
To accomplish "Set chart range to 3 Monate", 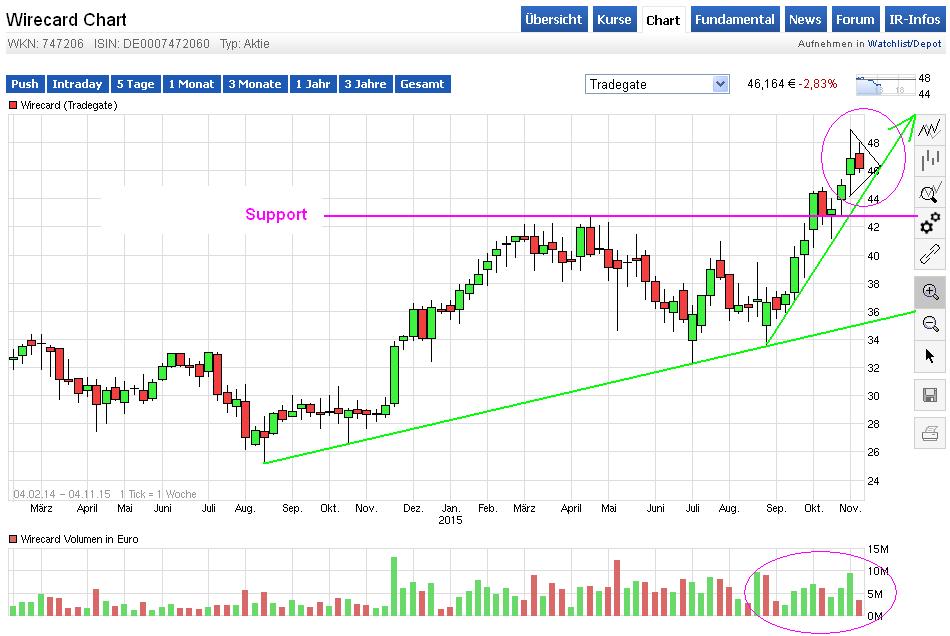I will point(255,84).
